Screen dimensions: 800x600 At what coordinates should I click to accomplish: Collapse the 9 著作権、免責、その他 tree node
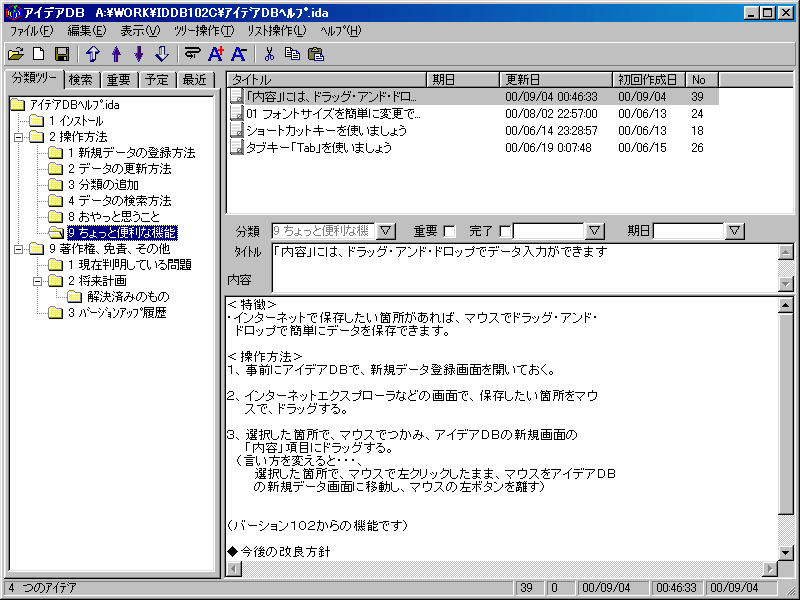point(19,249)
